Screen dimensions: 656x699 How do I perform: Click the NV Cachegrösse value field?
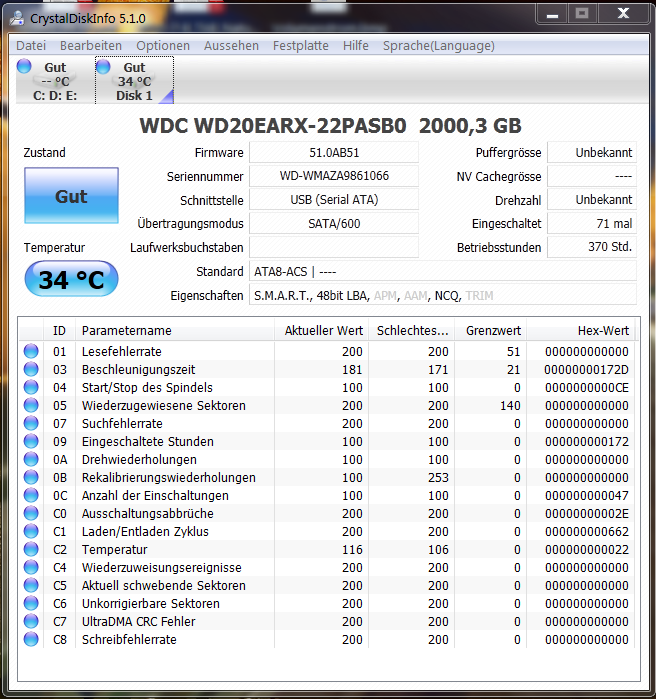coord(592,176)
